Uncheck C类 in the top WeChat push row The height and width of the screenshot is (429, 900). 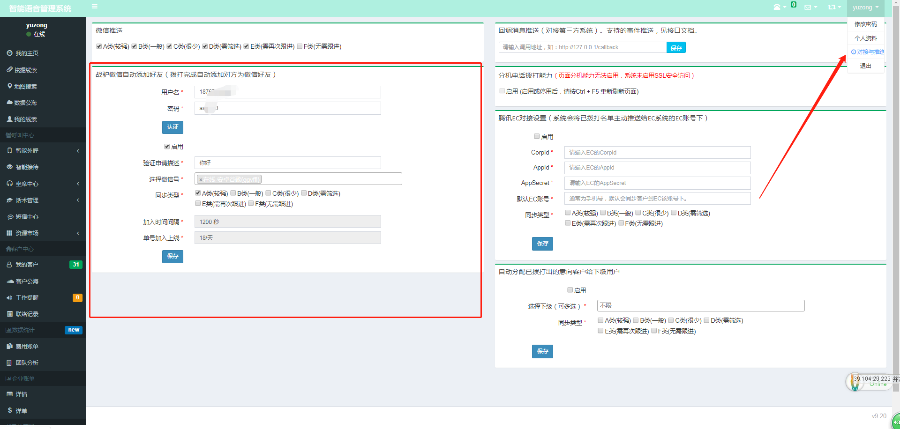[169, 46]
